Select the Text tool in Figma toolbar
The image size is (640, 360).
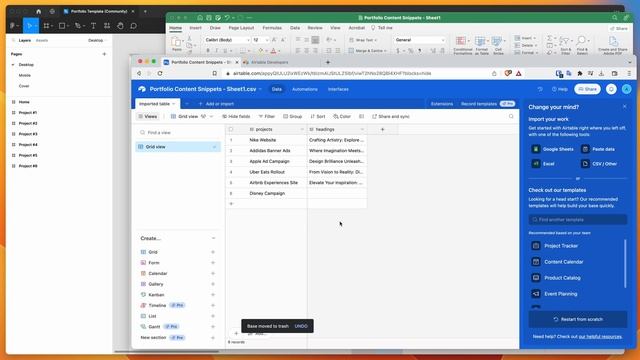click(93, 26)
